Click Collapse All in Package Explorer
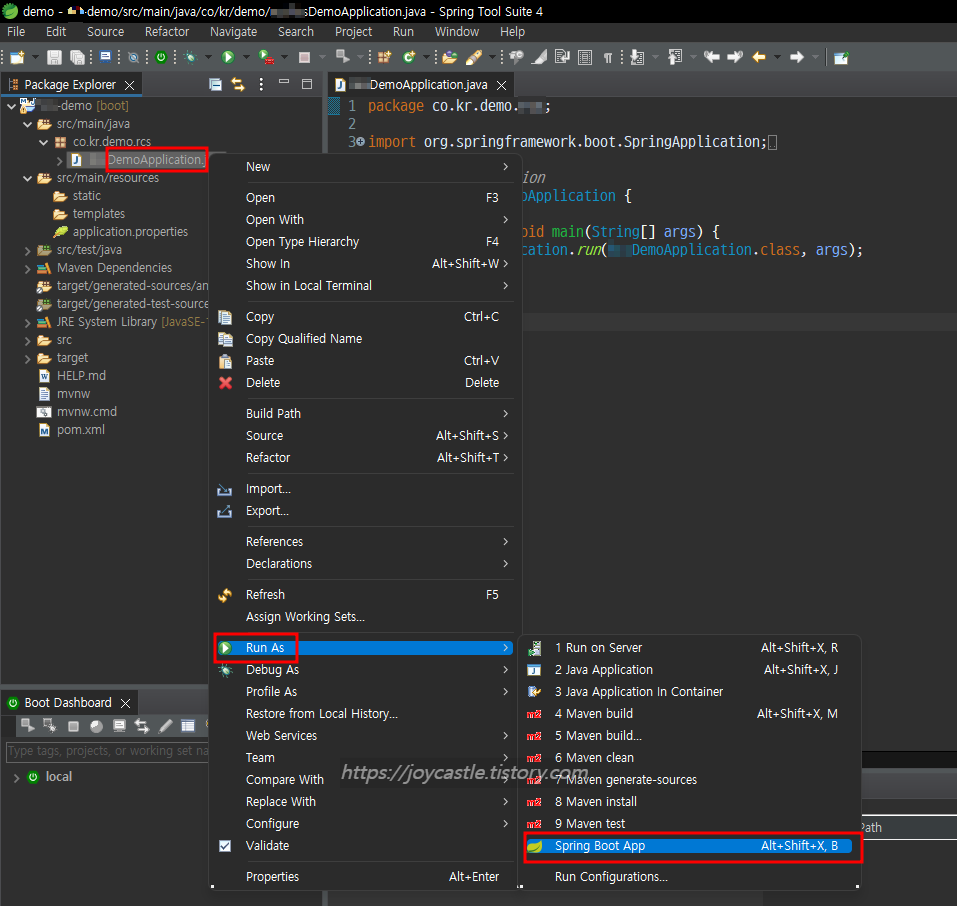The image size is (957, 906). pyautogui.click(x=215, y=84)
